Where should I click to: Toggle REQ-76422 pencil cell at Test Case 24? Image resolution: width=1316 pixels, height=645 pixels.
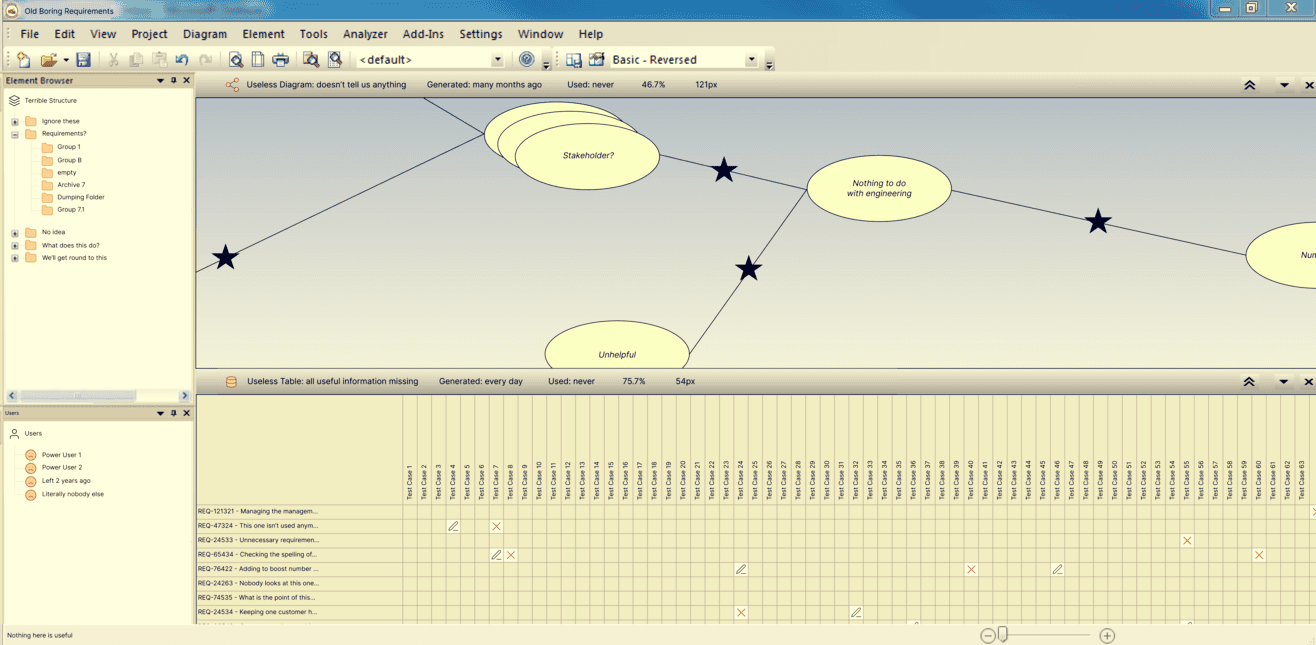(x=741, y=569)
